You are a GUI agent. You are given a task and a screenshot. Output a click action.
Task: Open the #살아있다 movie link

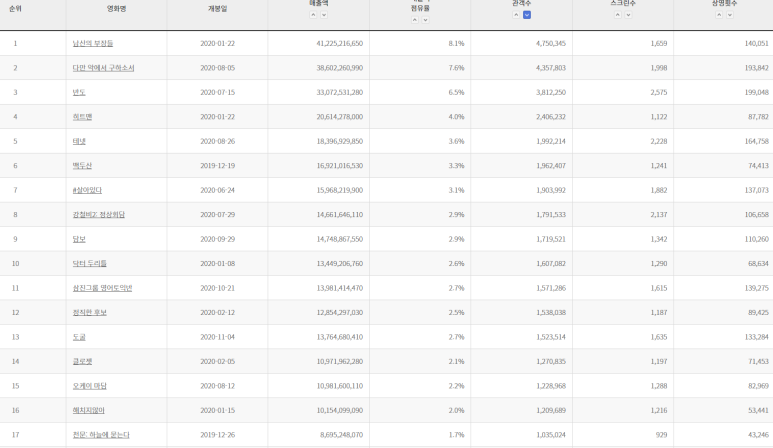pos(87,190)
